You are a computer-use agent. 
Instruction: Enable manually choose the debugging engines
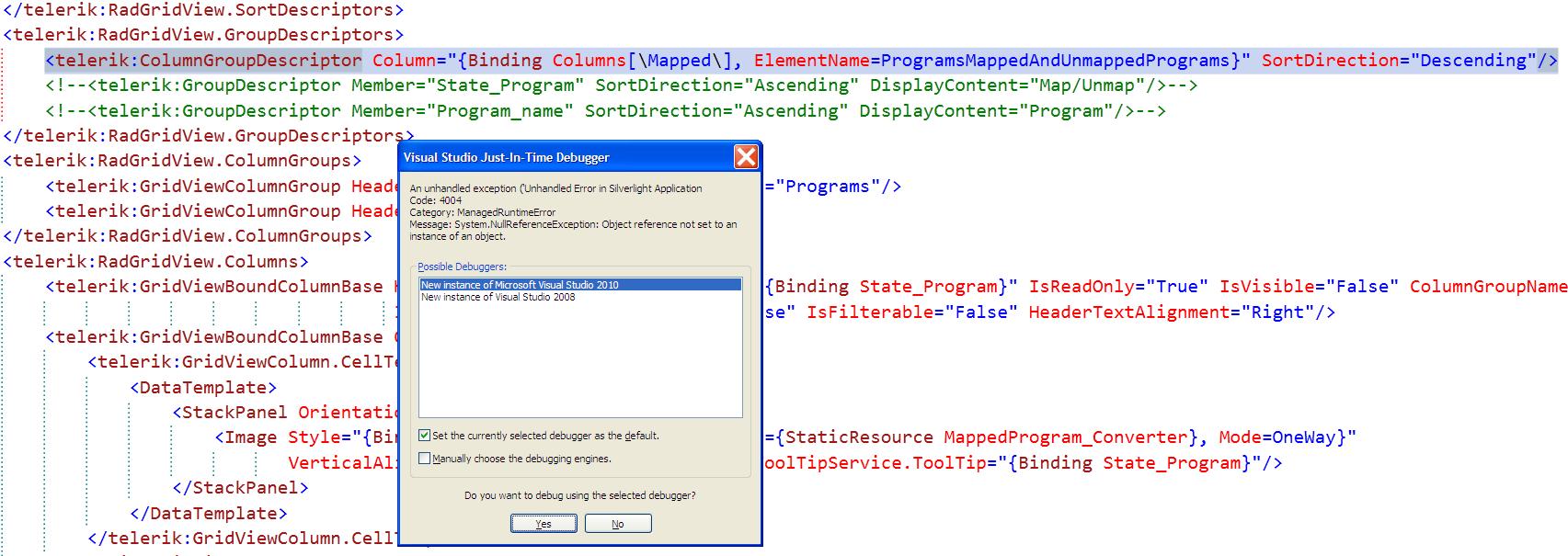(x=424, y=459)
